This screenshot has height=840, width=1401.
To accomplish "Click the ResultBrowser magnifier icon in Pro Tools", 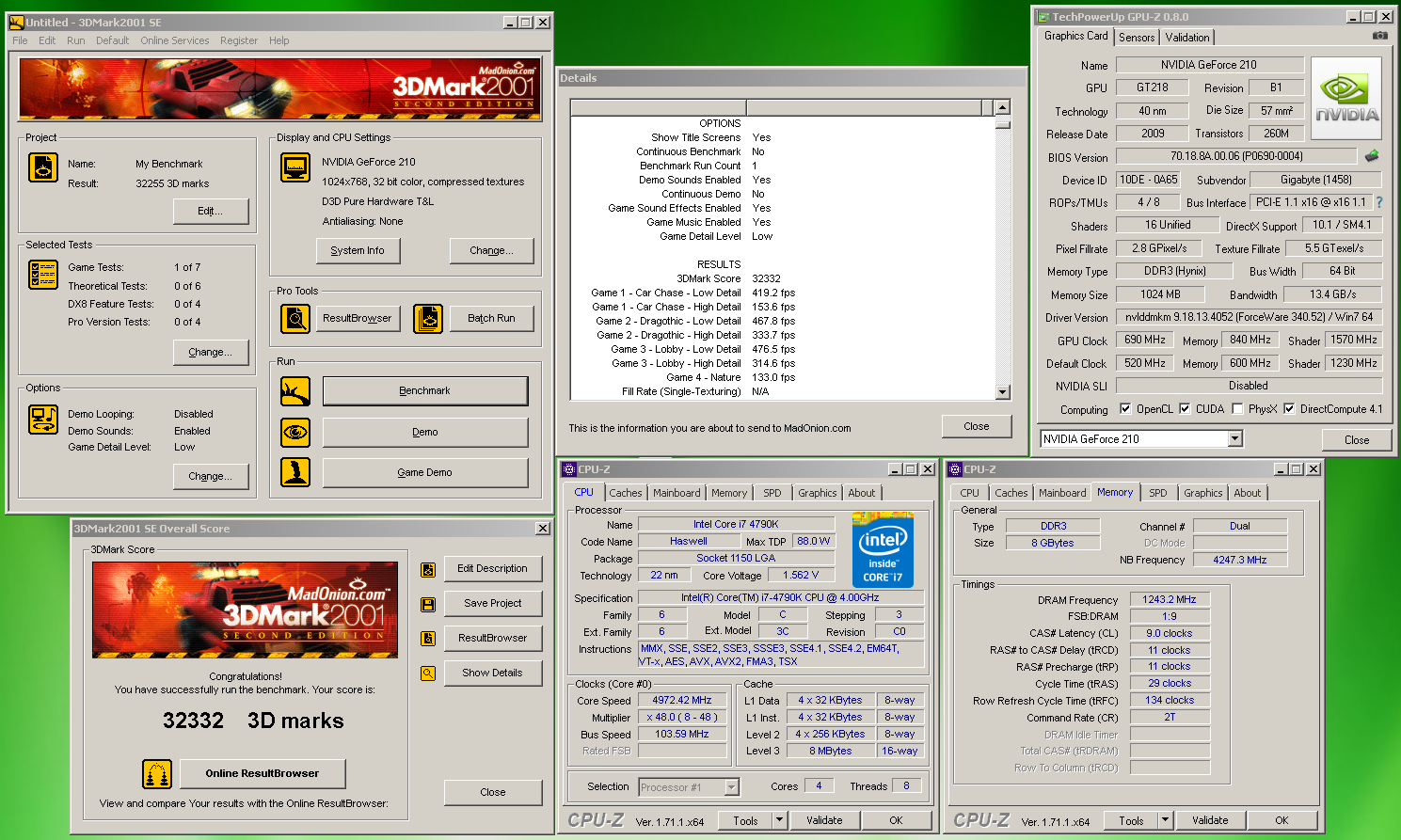I will pos(295,318).
